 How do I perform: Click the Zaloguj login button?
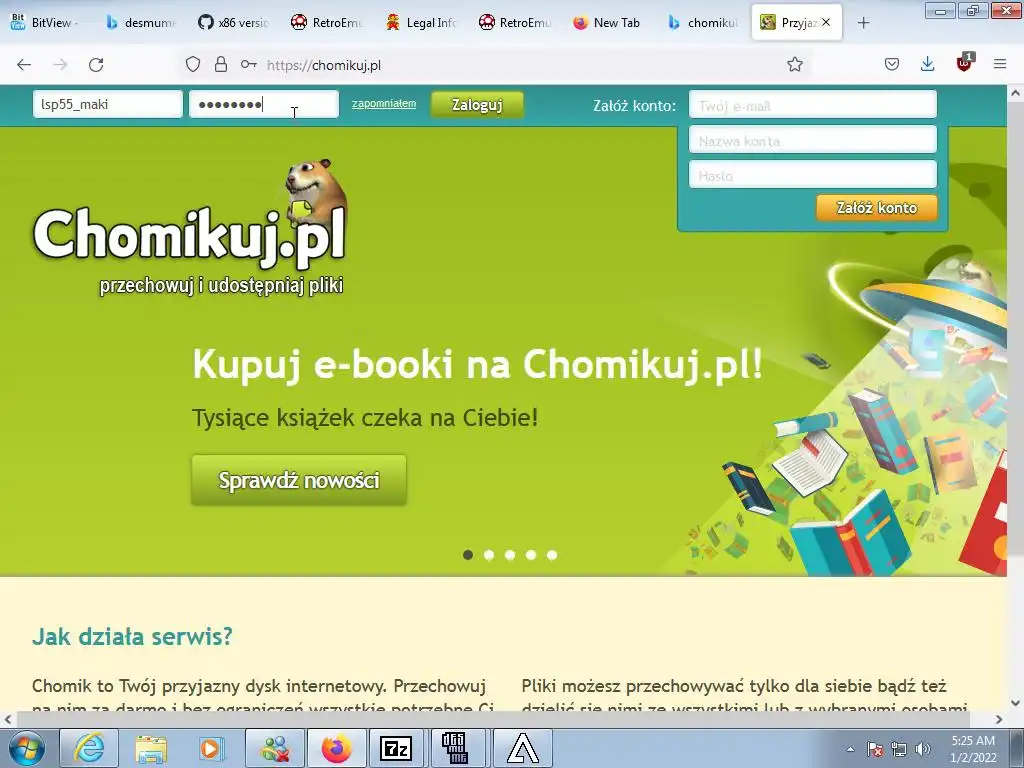(477, 104)
